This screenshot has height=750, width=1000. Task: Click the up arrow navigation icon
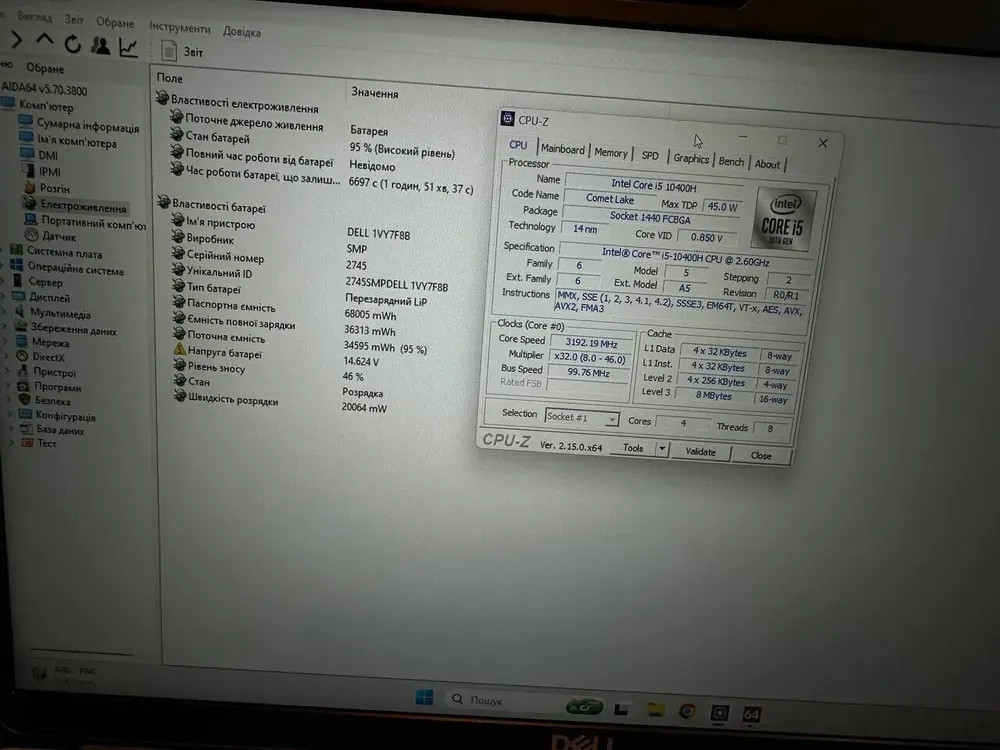pos(44,41)
